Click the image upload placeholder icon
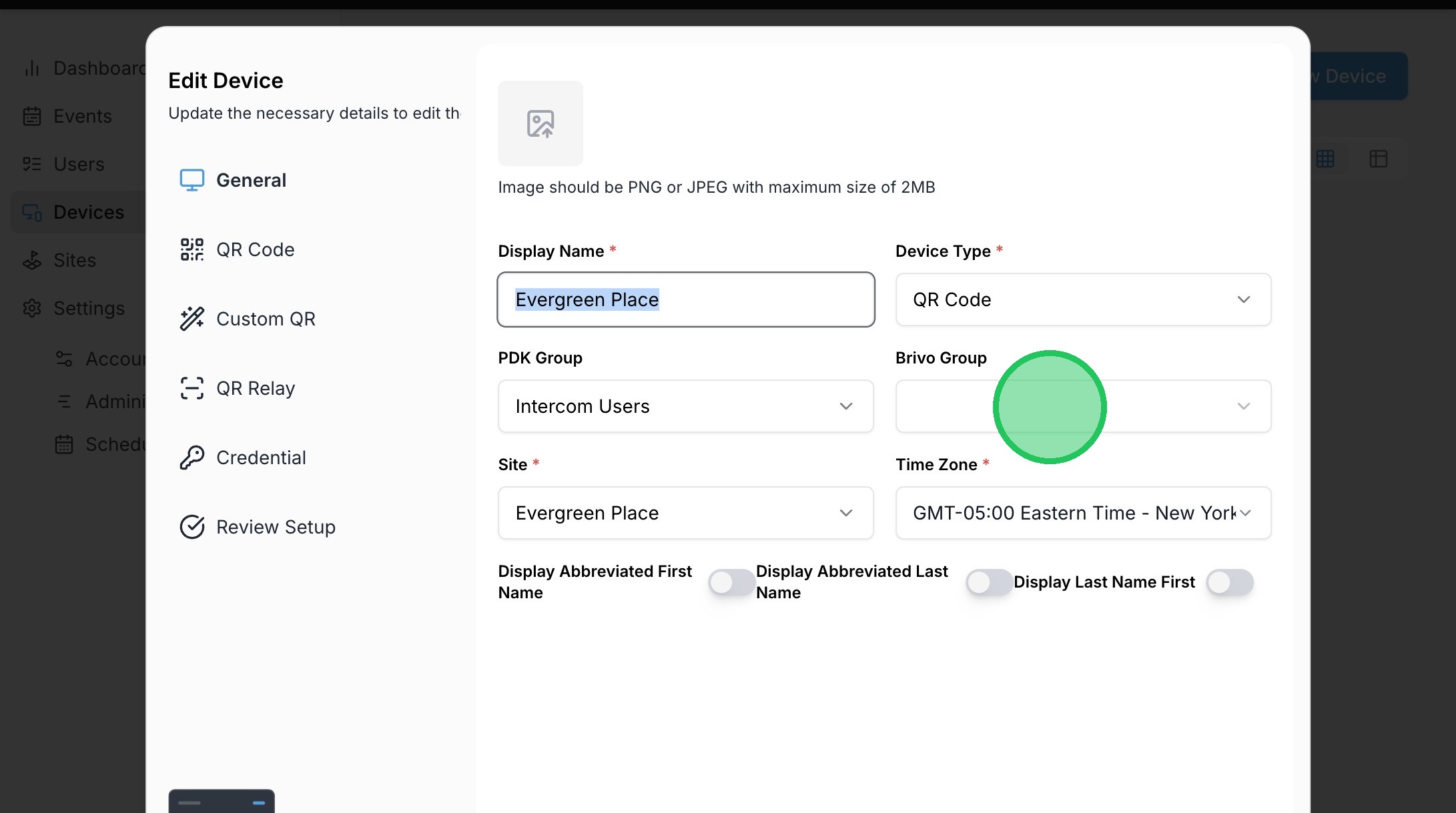1456x813 pixels. coord(540,123)
